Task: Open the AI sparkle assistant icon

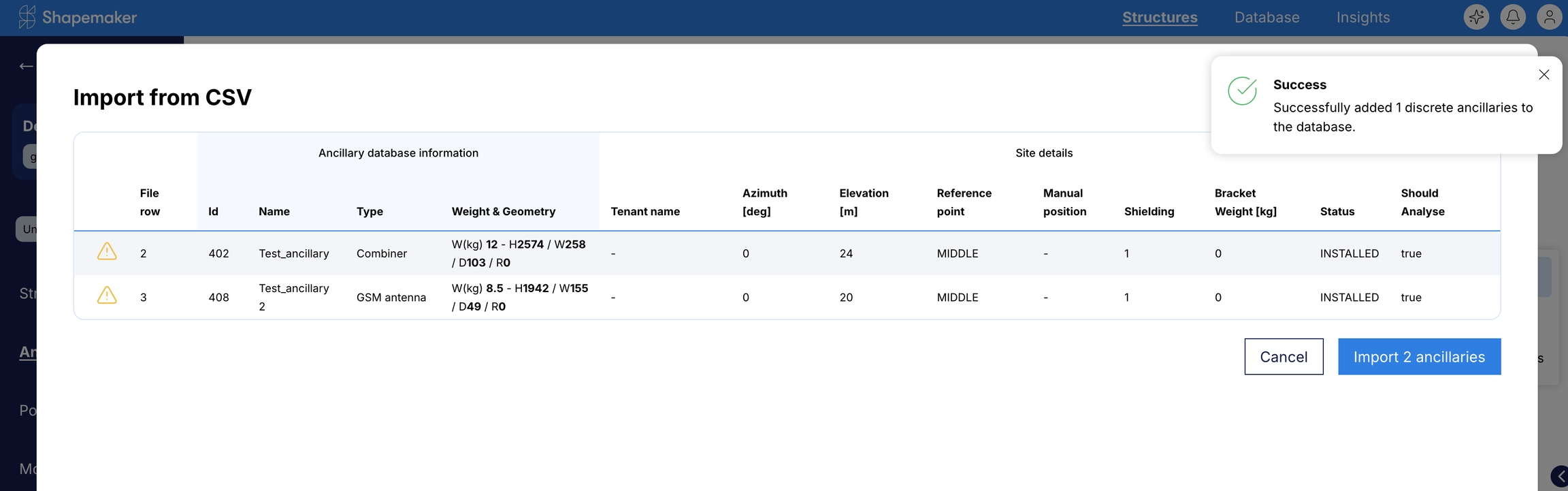Action: click(1475, 17)
